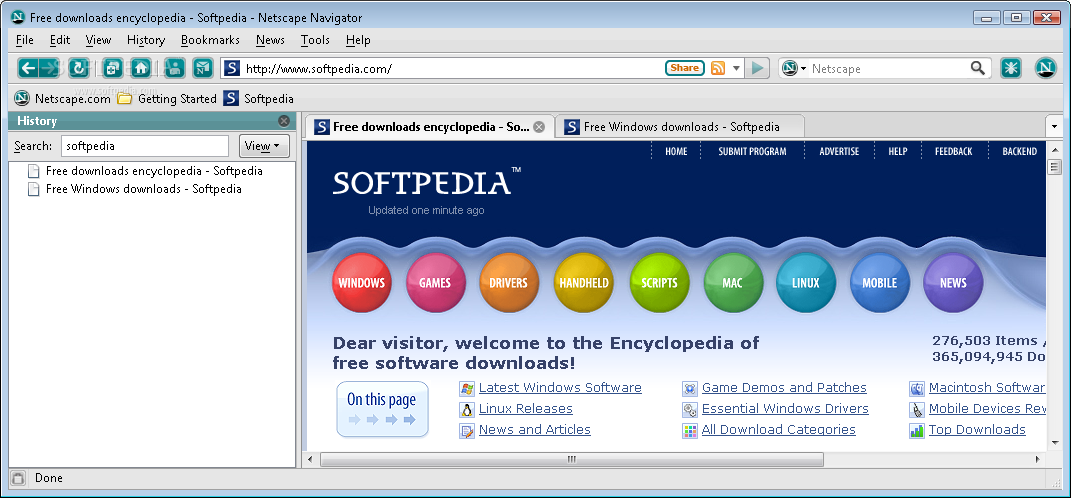Close the Free downloads encyclopedia tab
1071x498 pixels.
click(539, 126)
